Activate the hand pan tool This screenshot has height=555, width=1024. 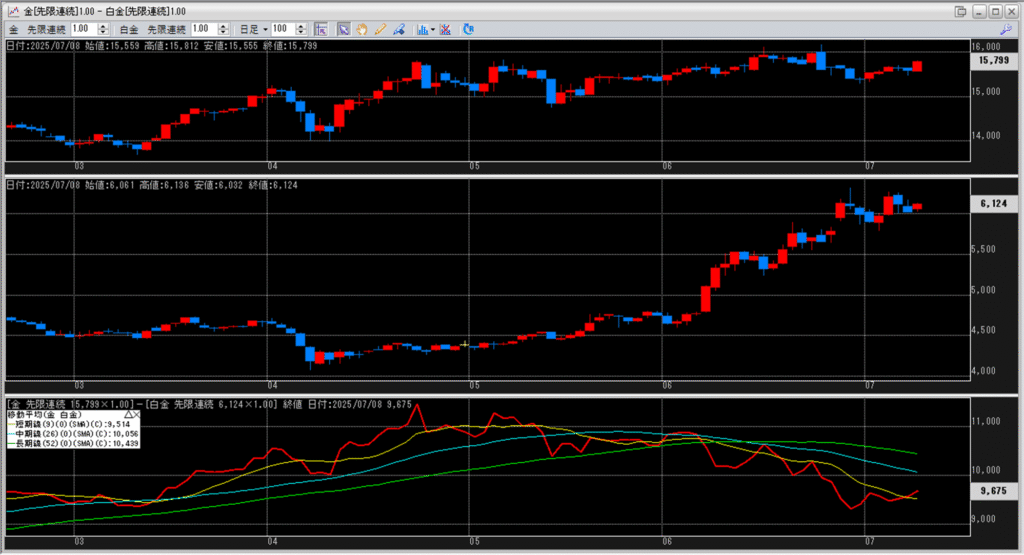click(361, 30)
